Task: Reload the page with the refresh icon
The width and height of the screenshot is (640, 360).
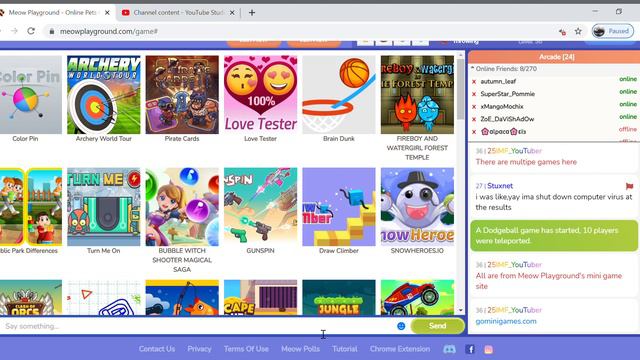Action: [x=31, y=31]
